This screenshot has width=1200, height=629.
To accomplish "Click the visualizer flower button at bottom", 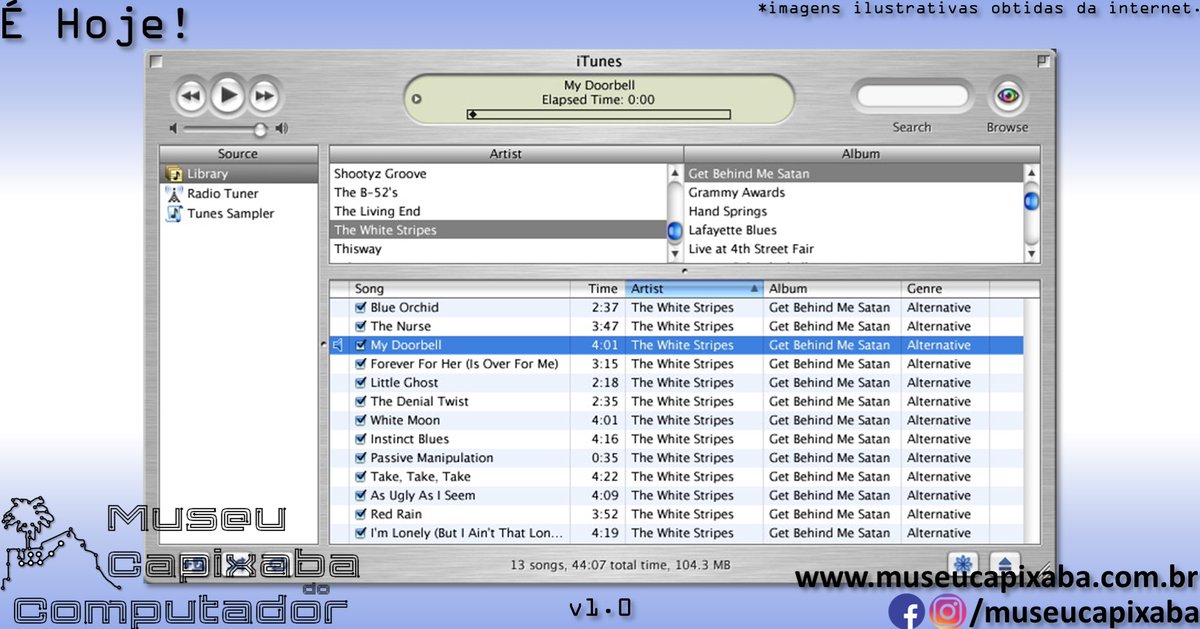I will 963,563.
